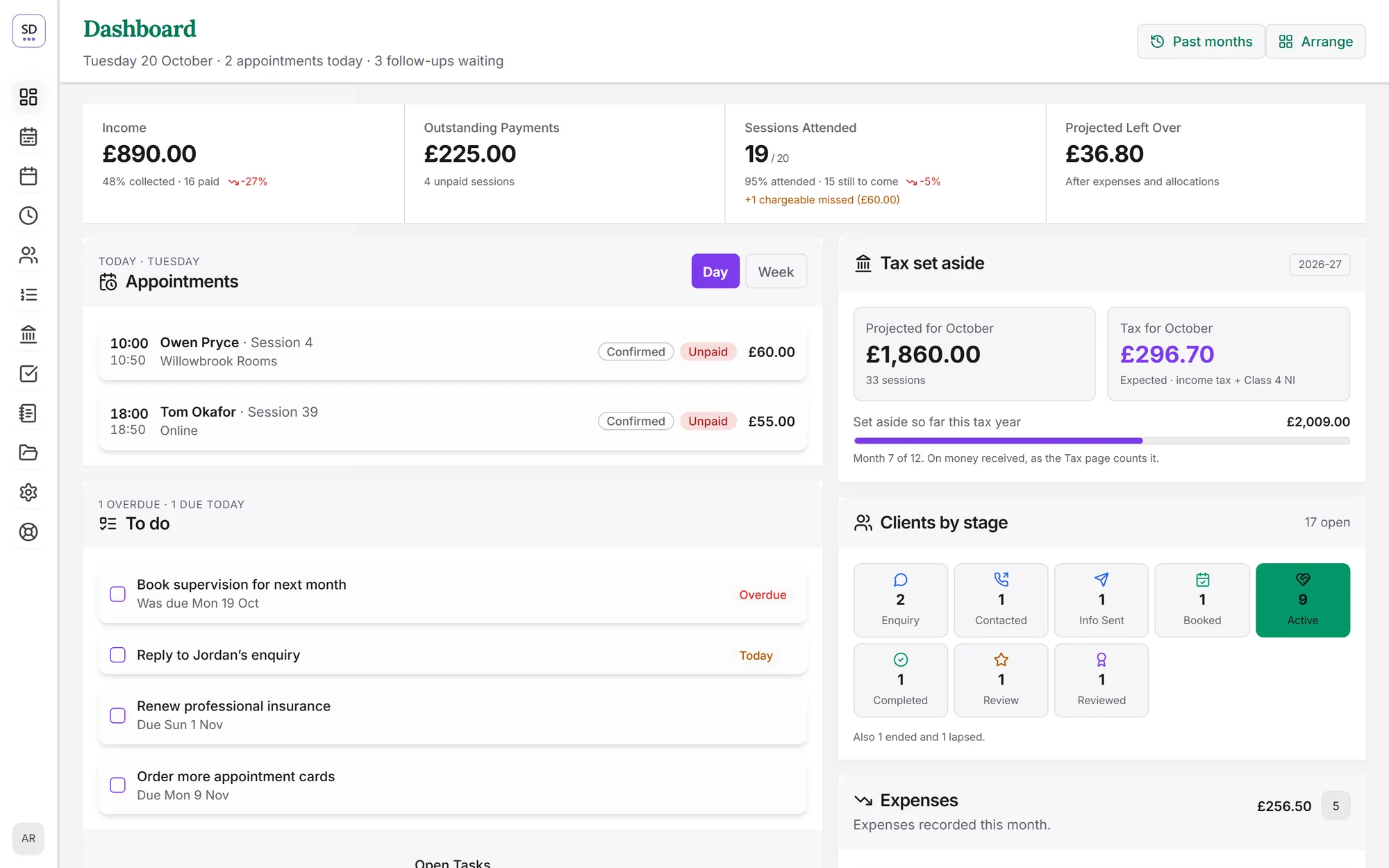Open the Projected Left Over card
This screenshot has height=868, width=1389.
coord(1206,164)
